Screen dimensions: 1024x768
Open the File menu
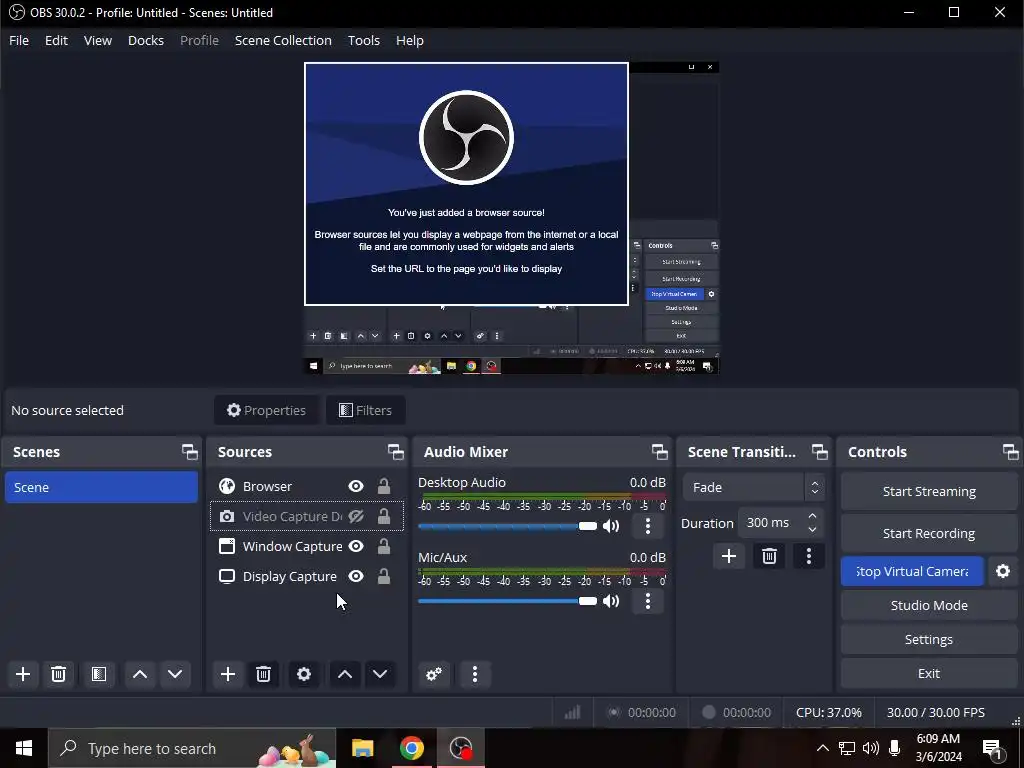tap(19, 40)
